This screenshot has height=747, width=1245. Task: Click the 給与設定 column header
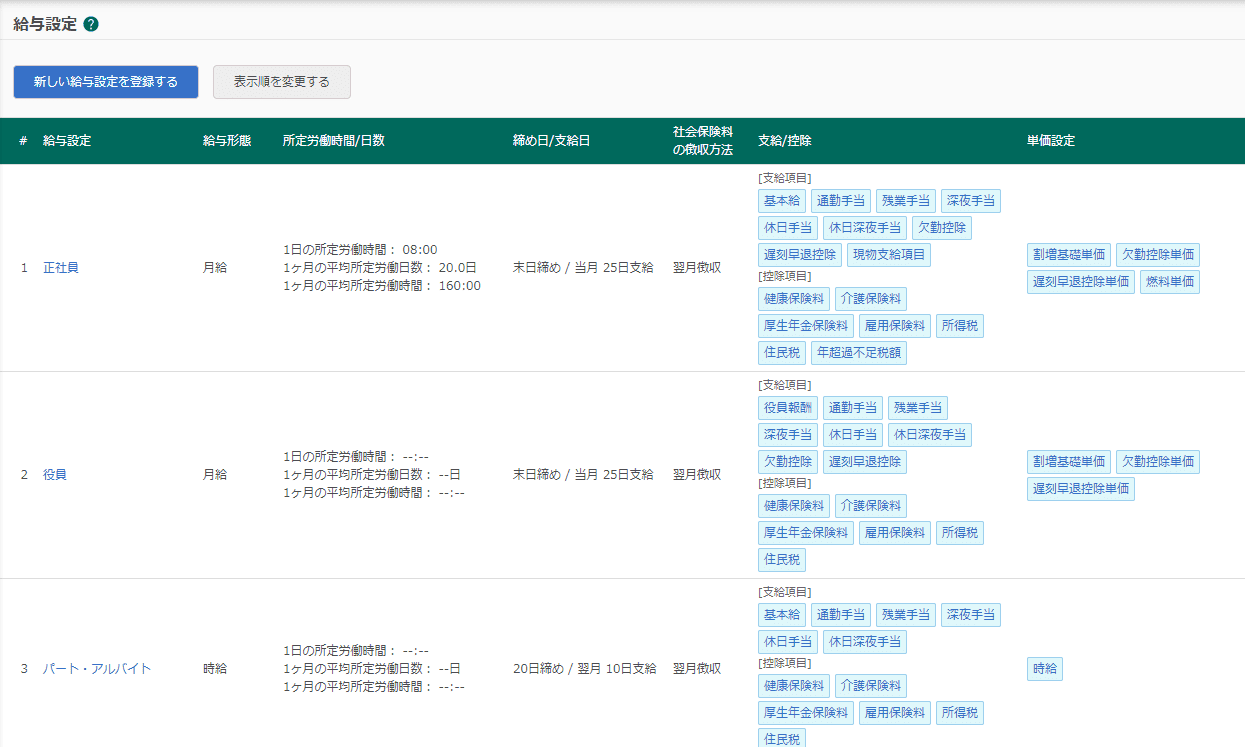[x=67, y=141]
